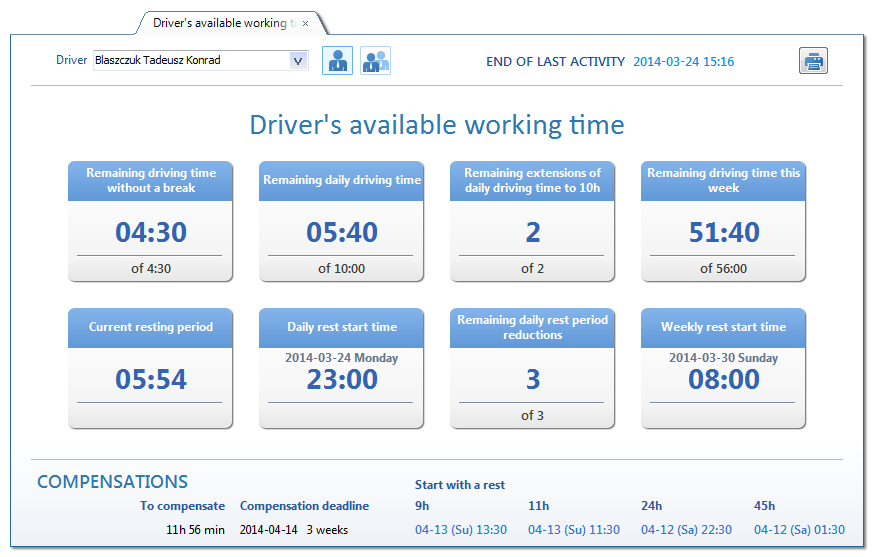Switch to team drivers icon
Screen dimensions: 874x557
coord(375,61)
